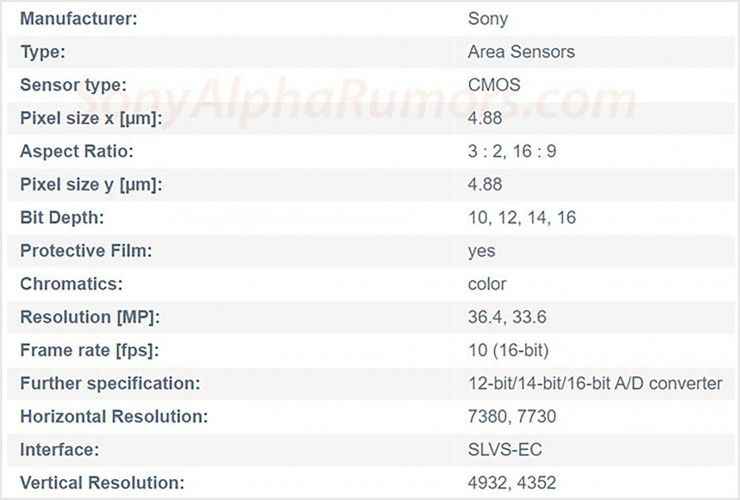Select the CMOS sensor type value
This screenshot has height=500, width=740.
pyautogui.click(x=494, y=85)
